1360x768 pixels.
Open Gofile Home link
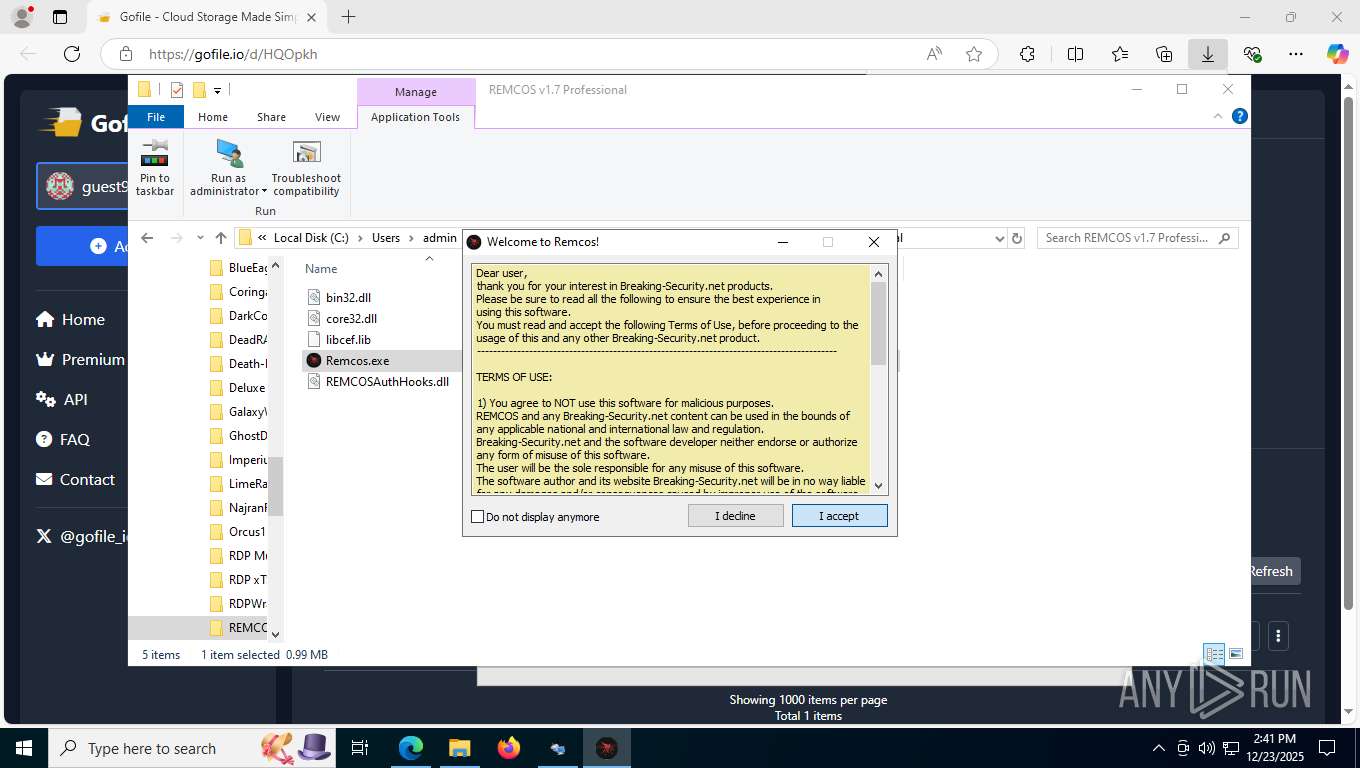(x=70, y=320)
